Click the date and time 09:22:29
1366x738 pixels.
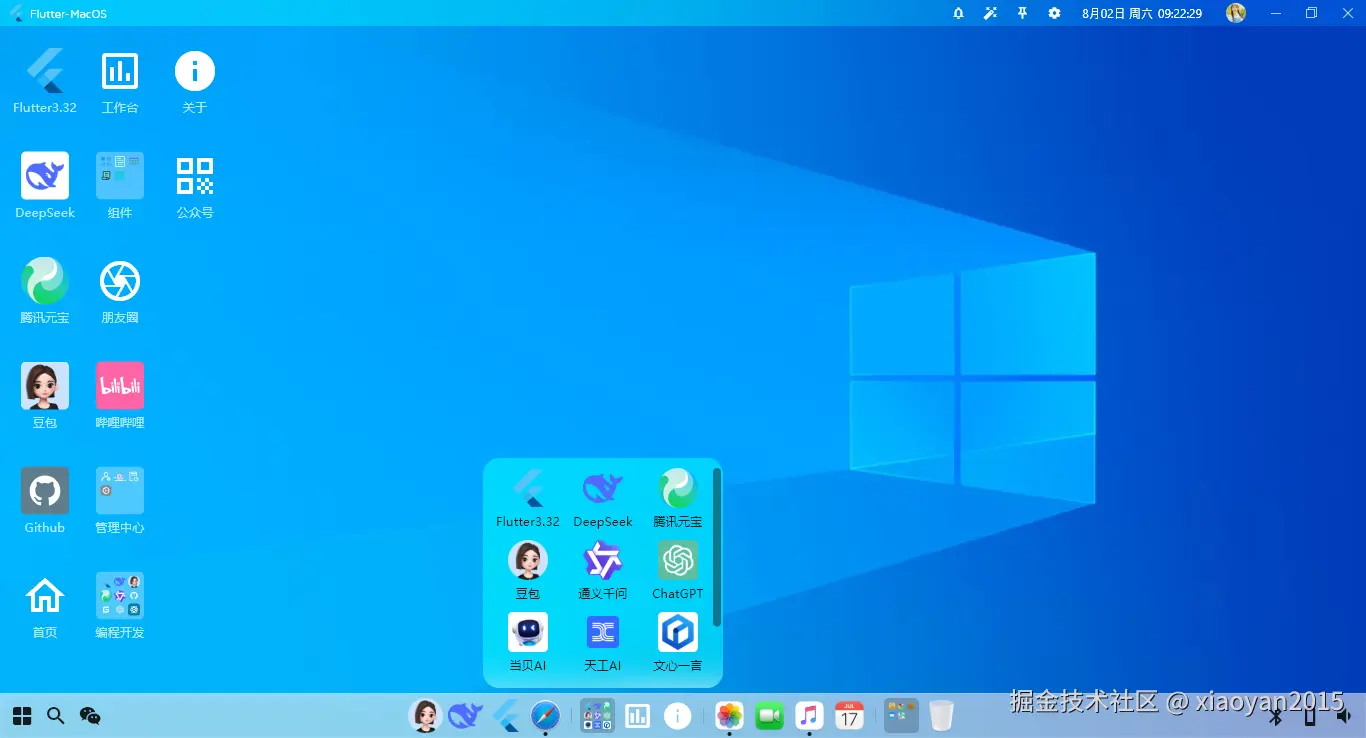[1142, 13]
